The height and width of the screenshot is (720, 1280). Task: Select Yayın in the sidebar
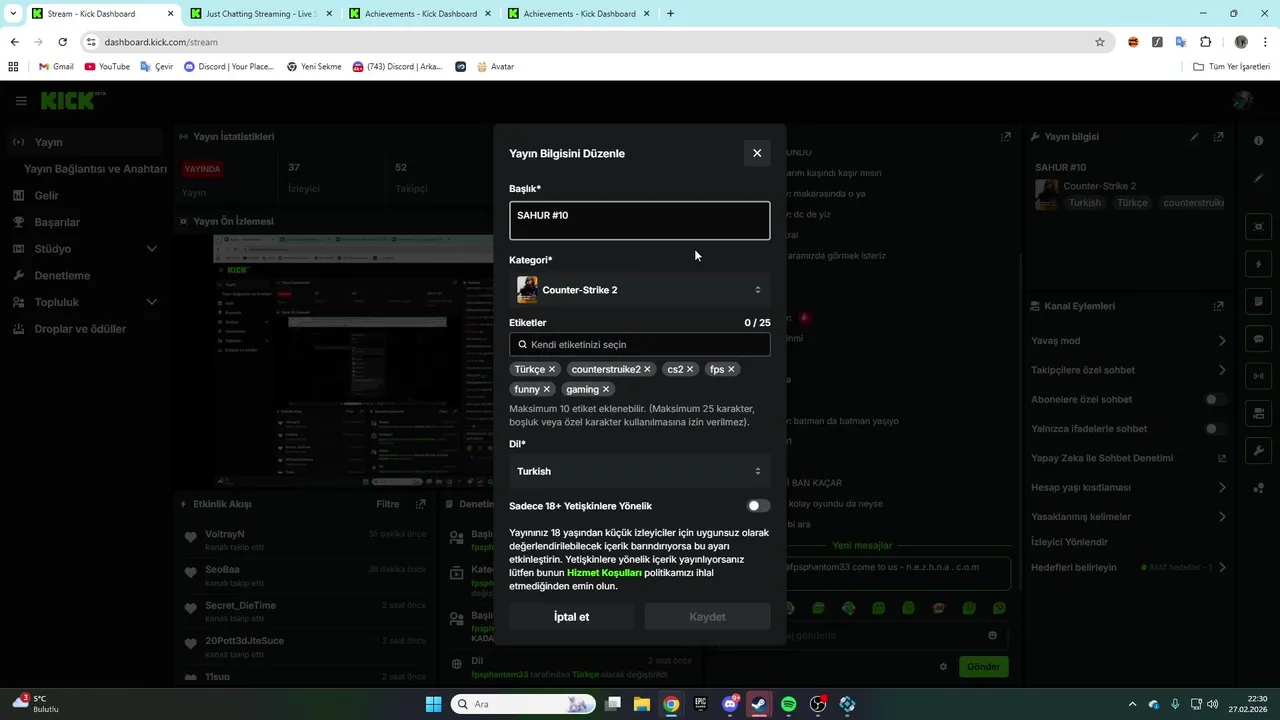(x=83, y=142)
